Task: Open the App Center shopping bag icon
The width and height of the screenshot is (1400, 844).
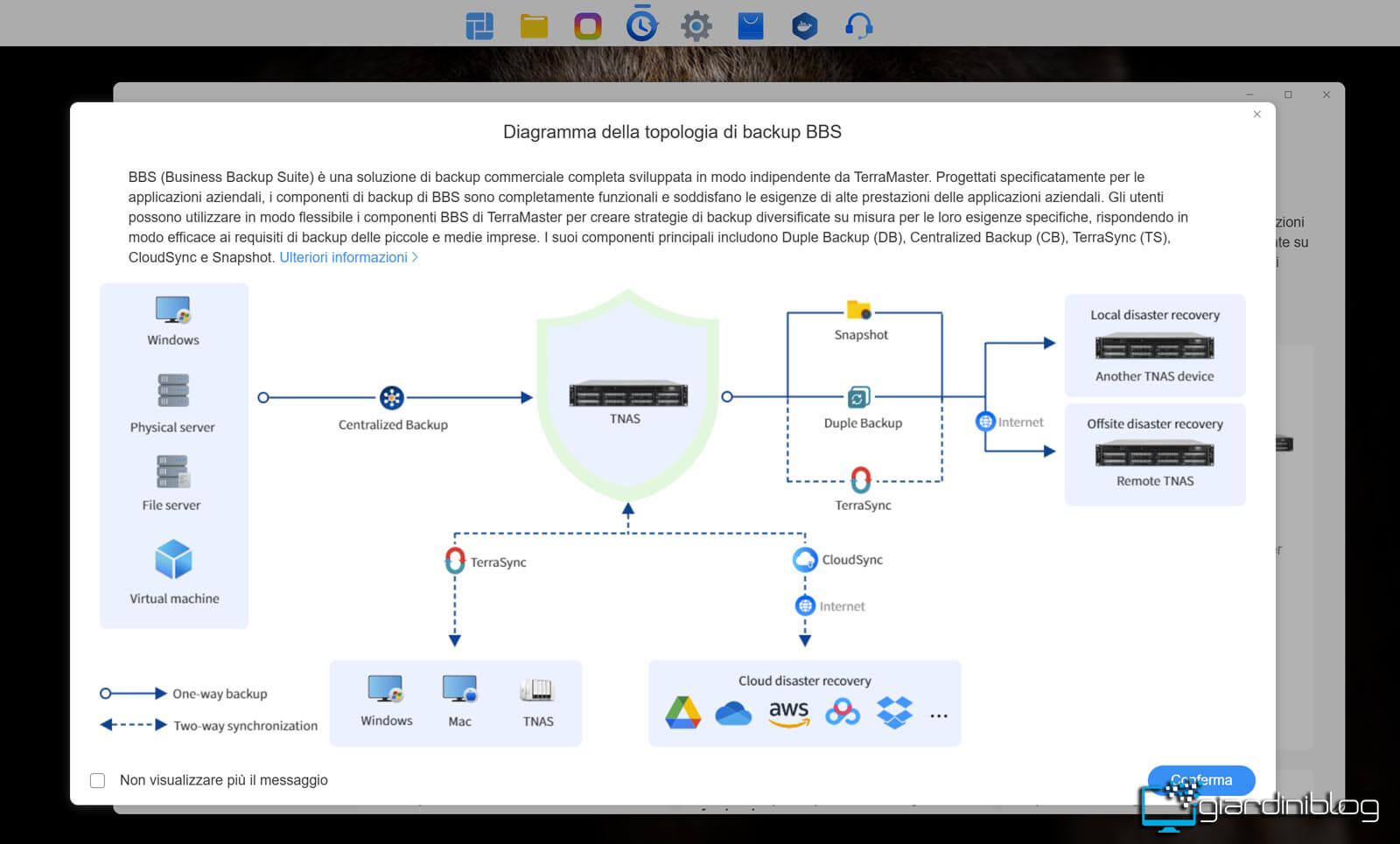Action: click(x=751, y=25)
